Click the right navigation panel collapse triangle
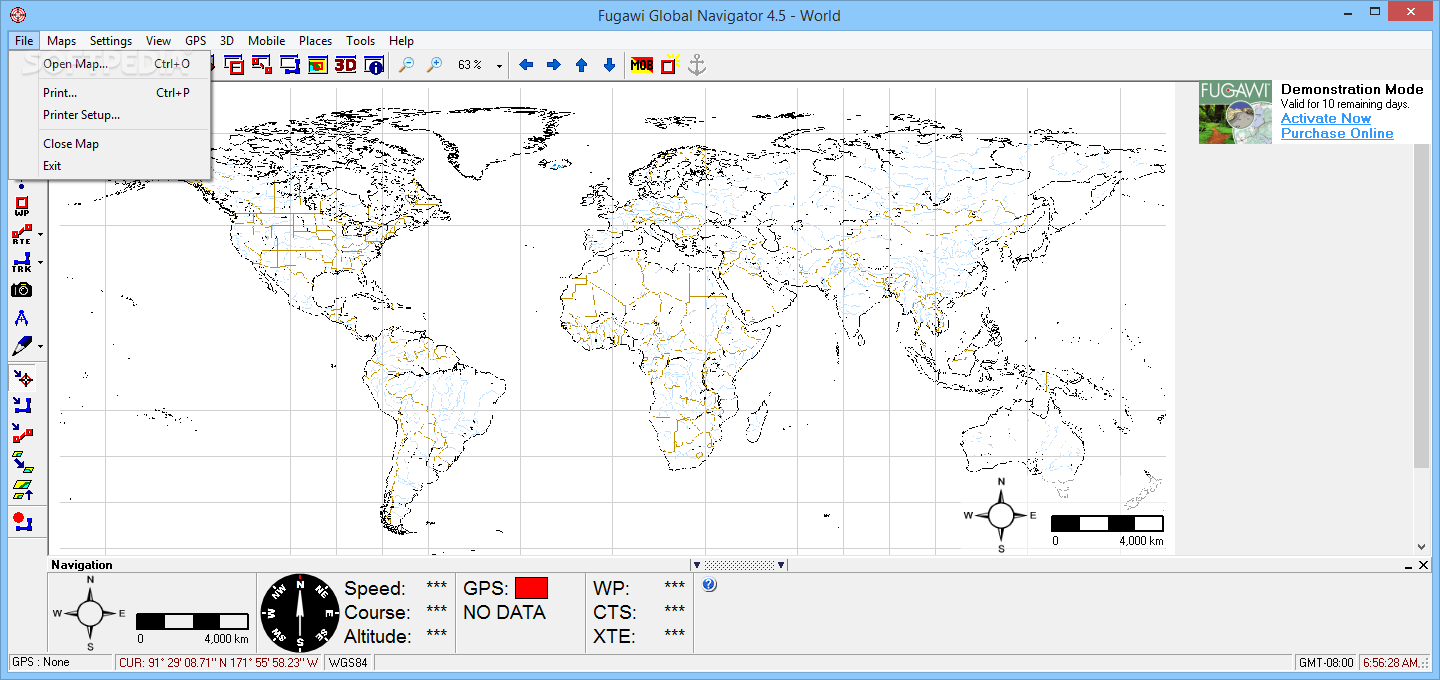This screenshot has width=1440, height=680. click(781, 565)
